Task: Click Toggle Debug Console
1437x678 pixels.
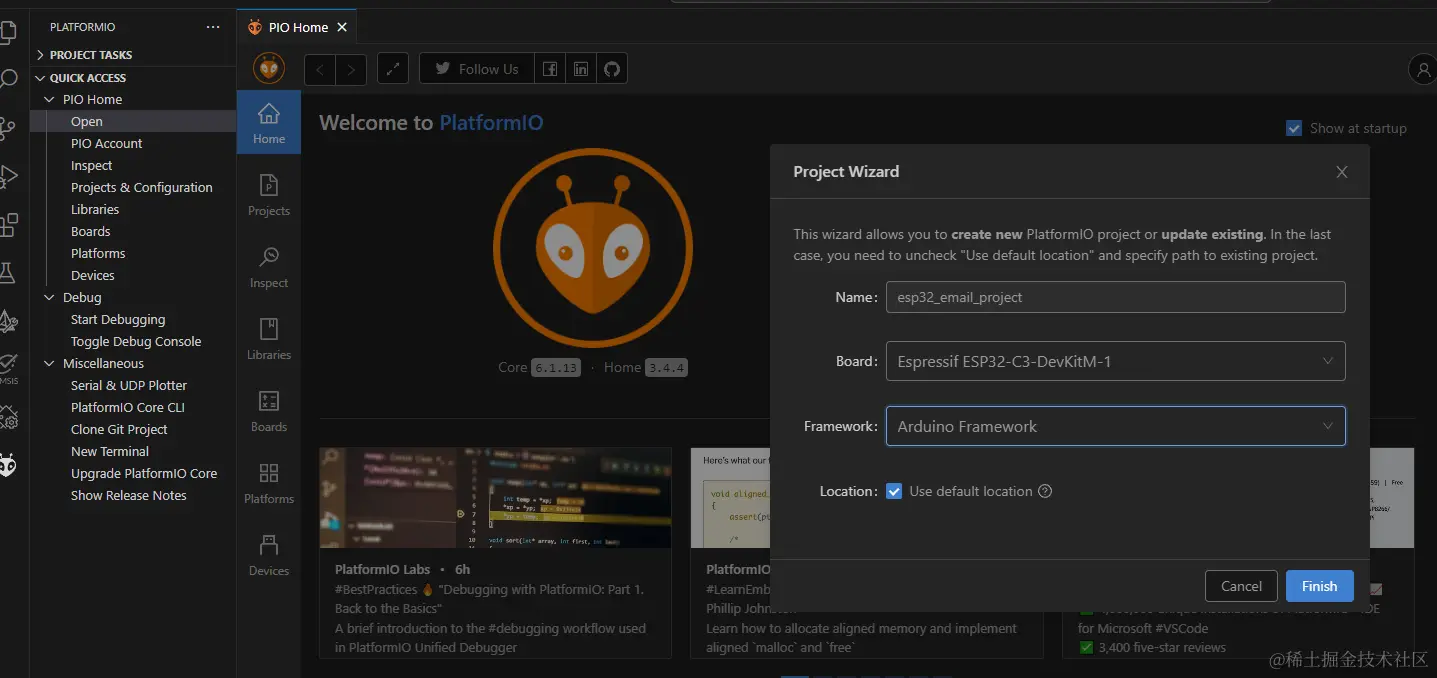Action: tap(133, 341)
